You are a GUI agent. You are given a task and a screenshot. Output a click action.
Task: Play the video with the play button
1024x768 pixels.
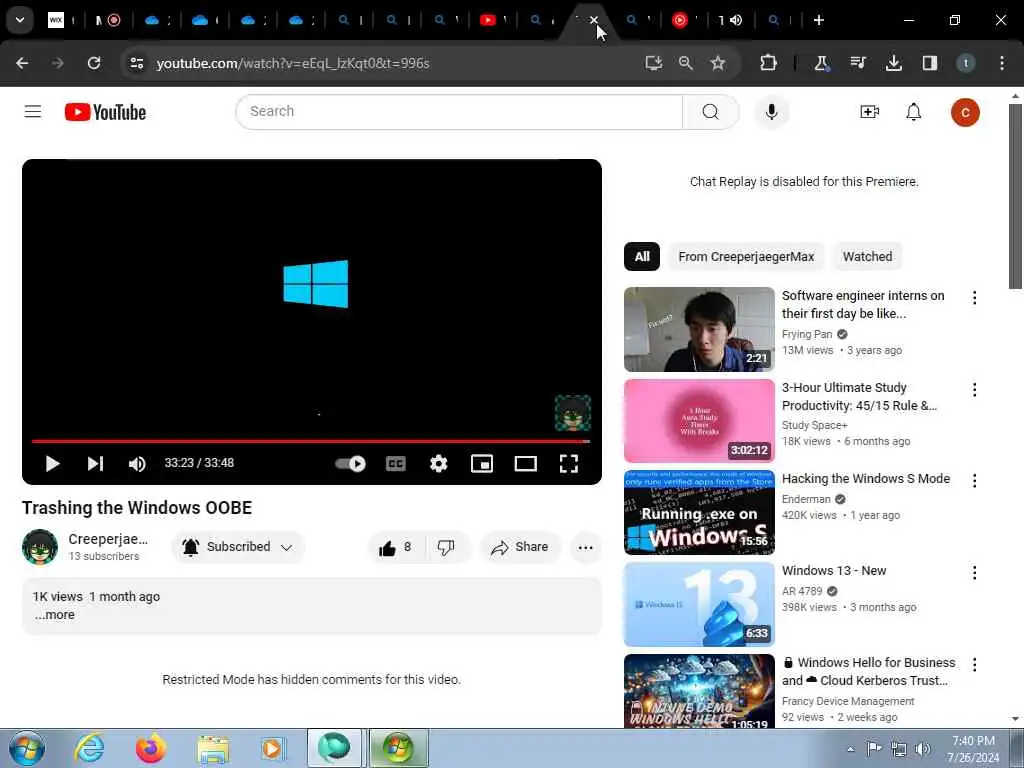[x=52, y=464]
